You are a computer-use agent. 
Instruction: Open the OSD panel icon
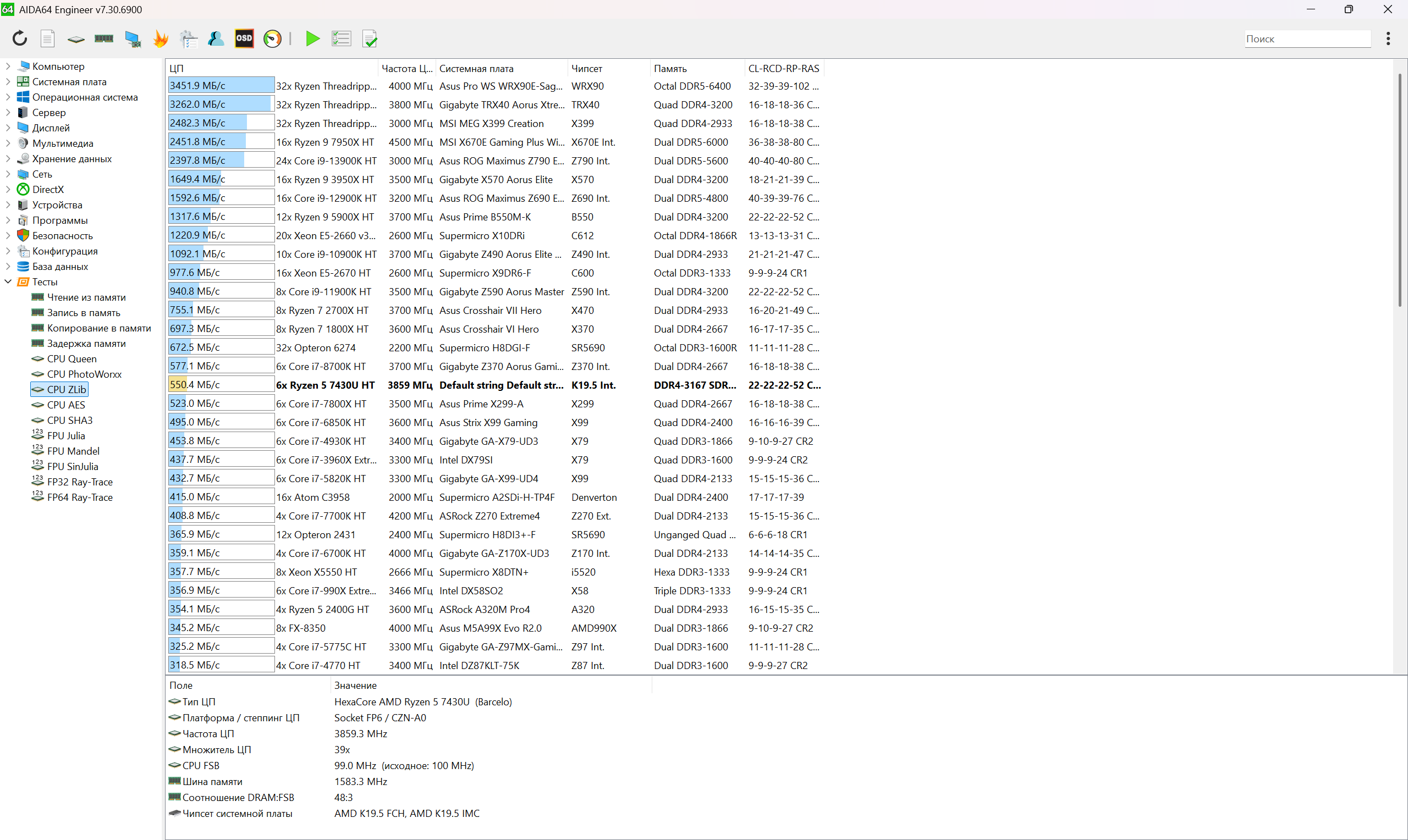(x=244, y=38)
